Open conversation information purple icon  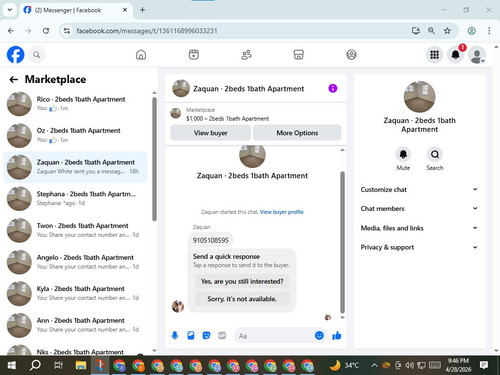[x=333, y=88]
